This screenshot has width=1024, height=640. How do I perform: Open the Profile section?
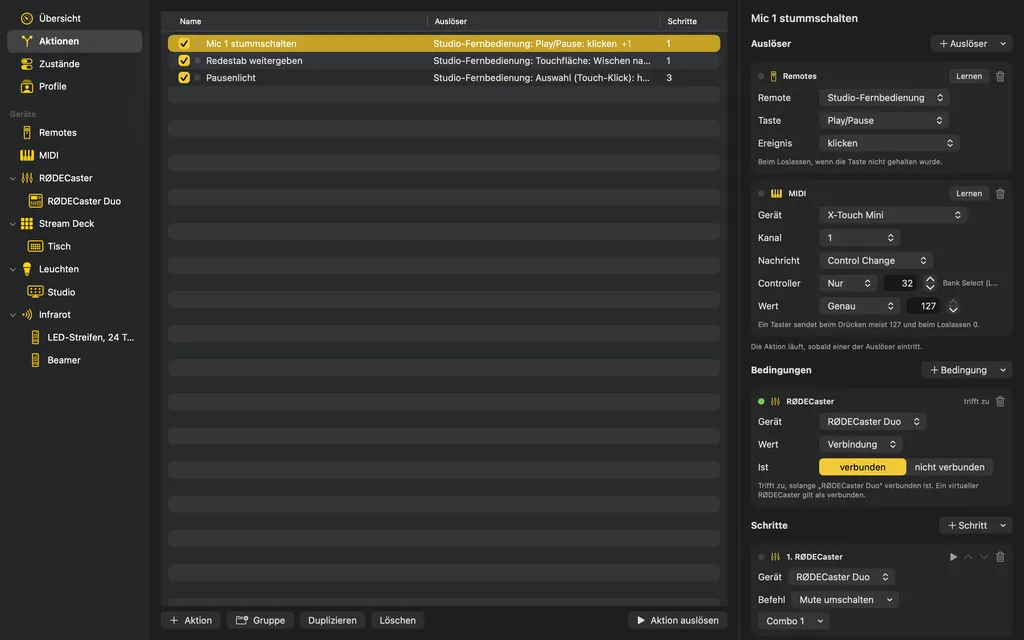(74, 86)
